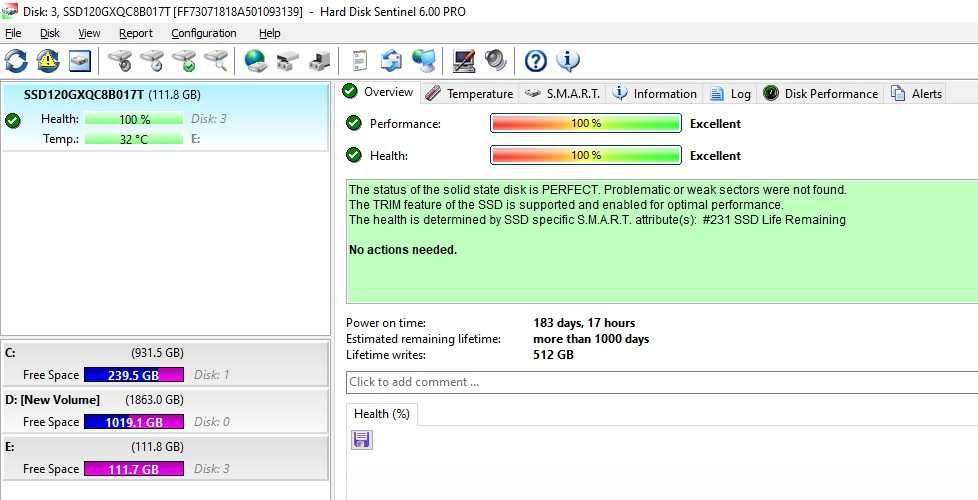
Task: Click the C: free space 239.5 GB bar
Action: [x=133, y=375]
